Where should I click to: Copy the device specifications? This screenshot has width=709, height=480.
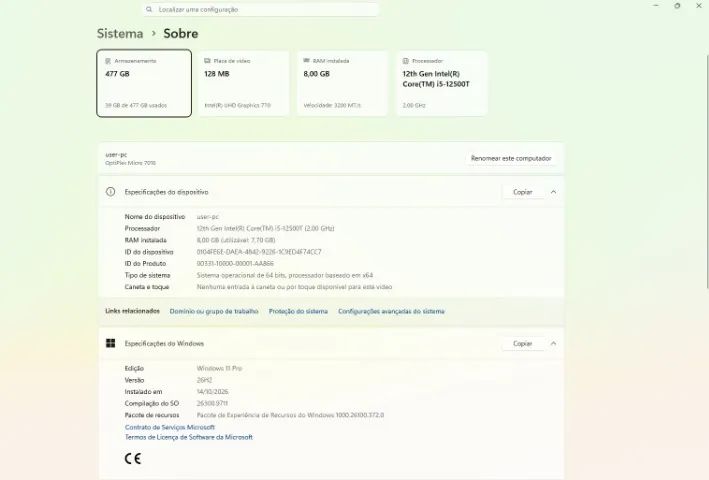pyautogui.click(x=523, y=192)
